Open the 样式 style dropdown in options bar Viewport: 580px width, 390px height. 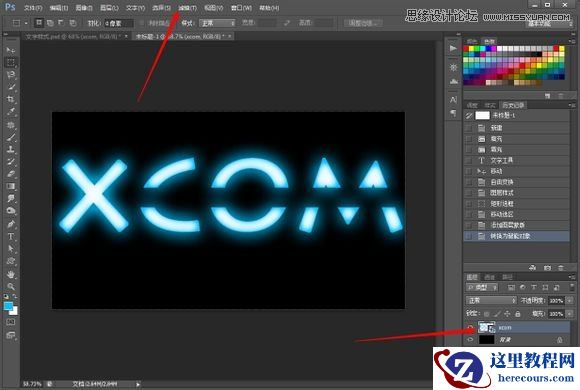[218, 23]
